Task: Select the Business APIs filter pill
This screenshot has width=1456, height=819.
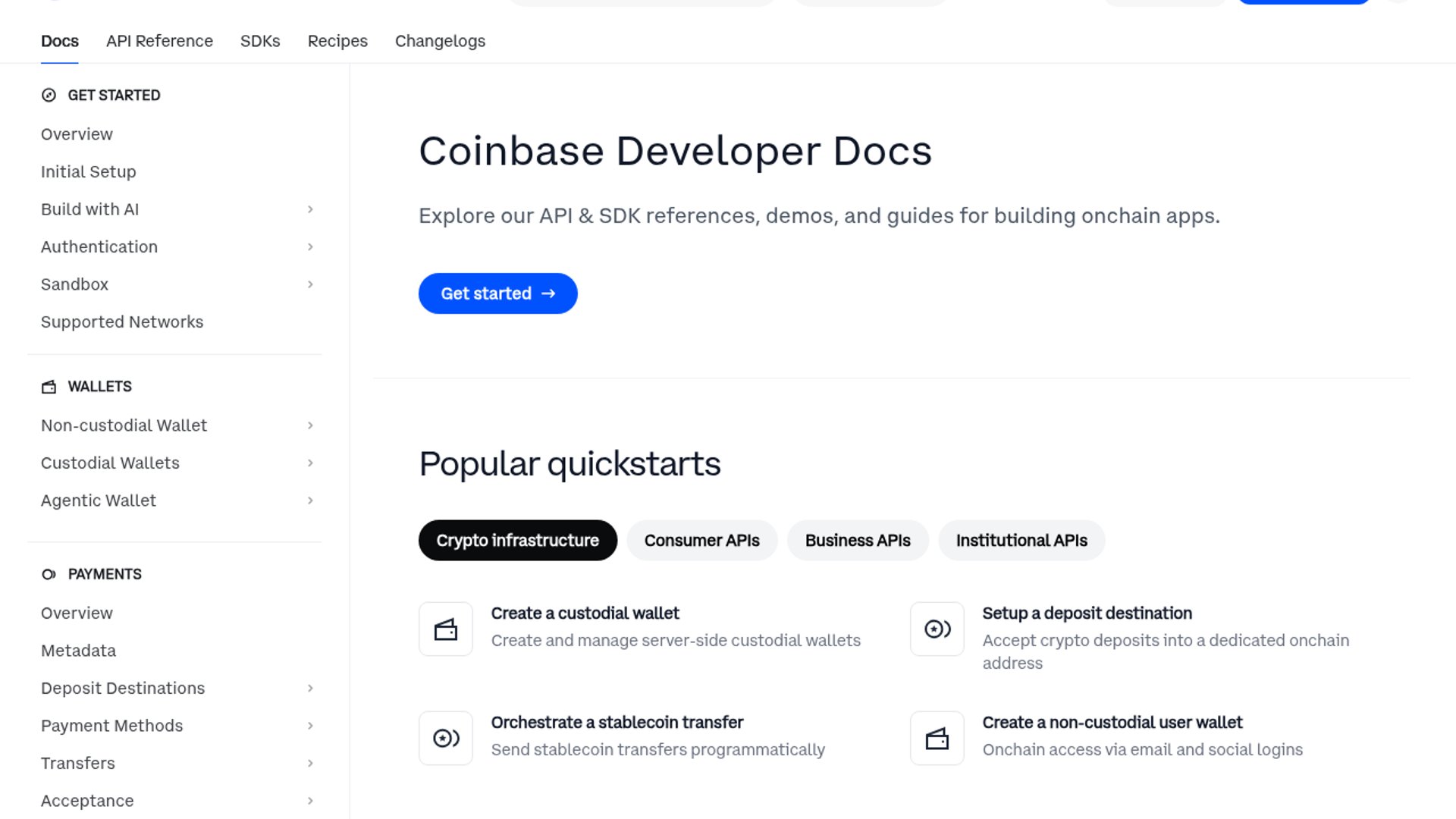Action: tap(858, 541)
